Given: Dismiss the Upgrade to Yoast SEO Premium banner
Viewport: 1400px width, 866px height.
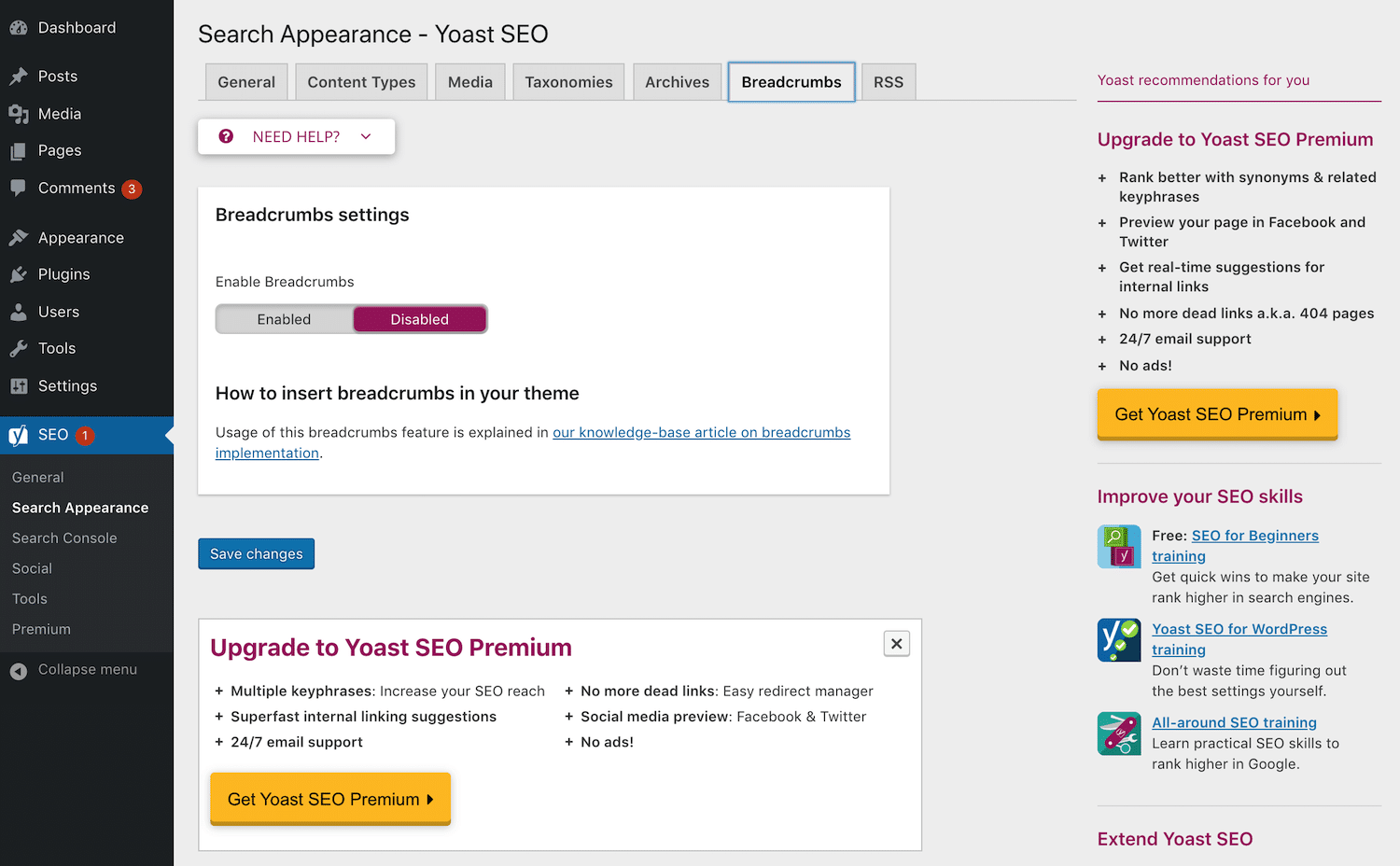Looking at the screenshot, I should click(x=895, y=643).
